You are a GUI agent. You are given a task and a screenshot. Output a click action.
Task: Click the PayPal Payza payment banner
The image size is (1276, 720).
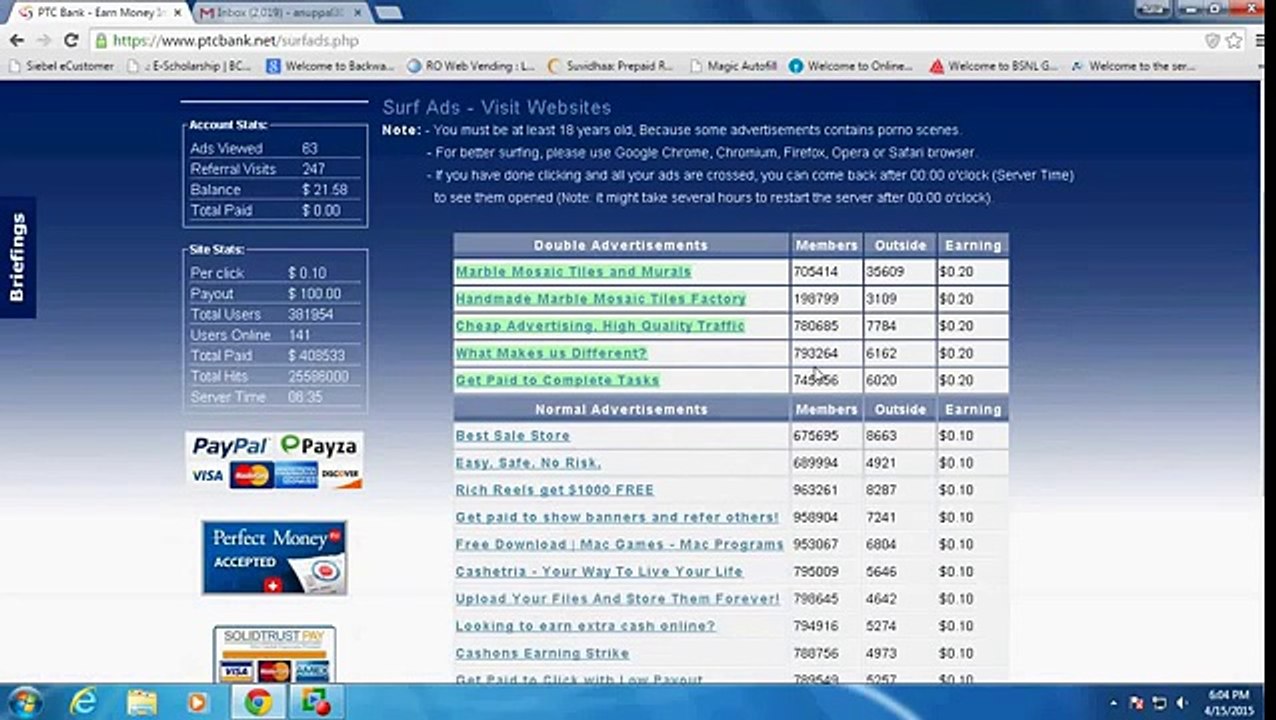click(x=274, y=460)
